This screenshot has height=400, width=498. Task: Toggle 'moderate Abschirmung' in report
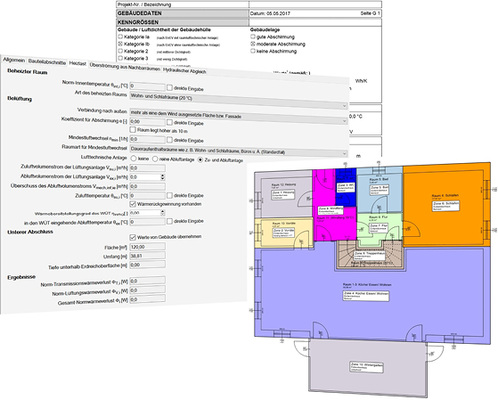tap(253, 44)
